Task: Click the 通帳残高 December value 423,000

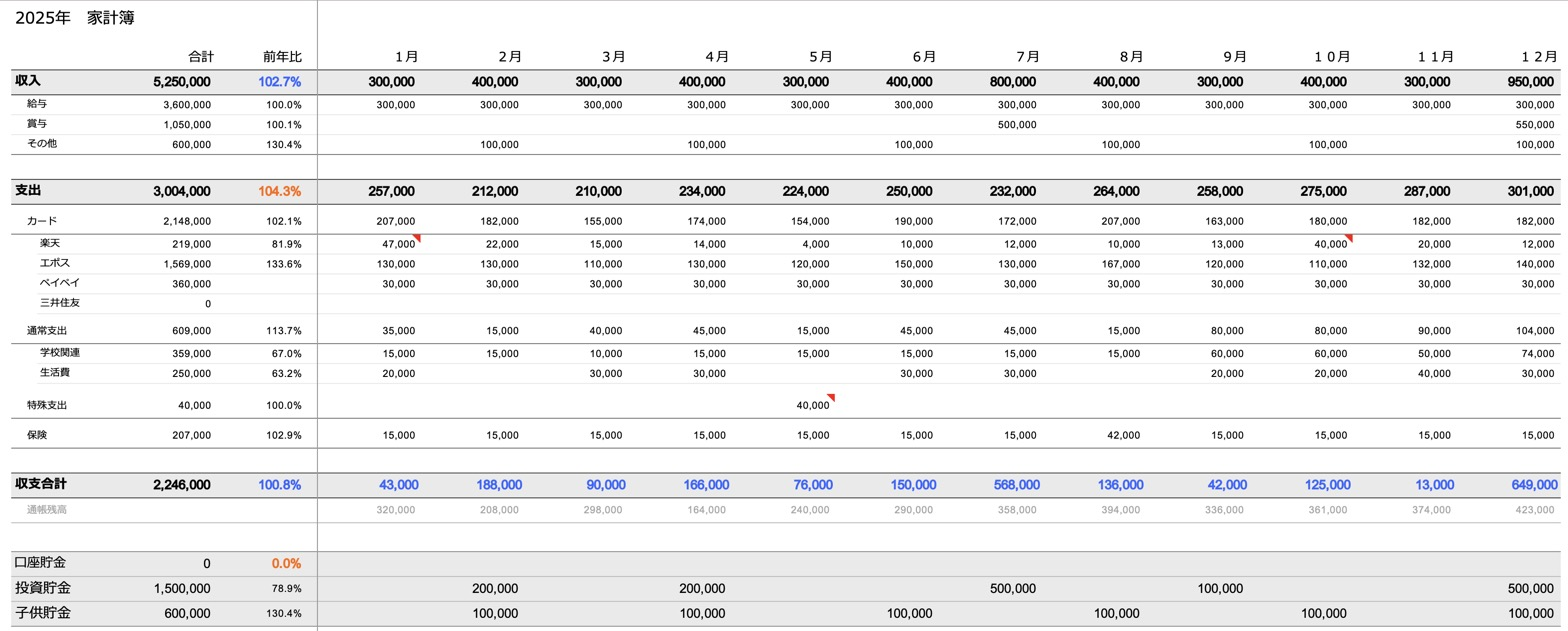Action: point(1535,510)
